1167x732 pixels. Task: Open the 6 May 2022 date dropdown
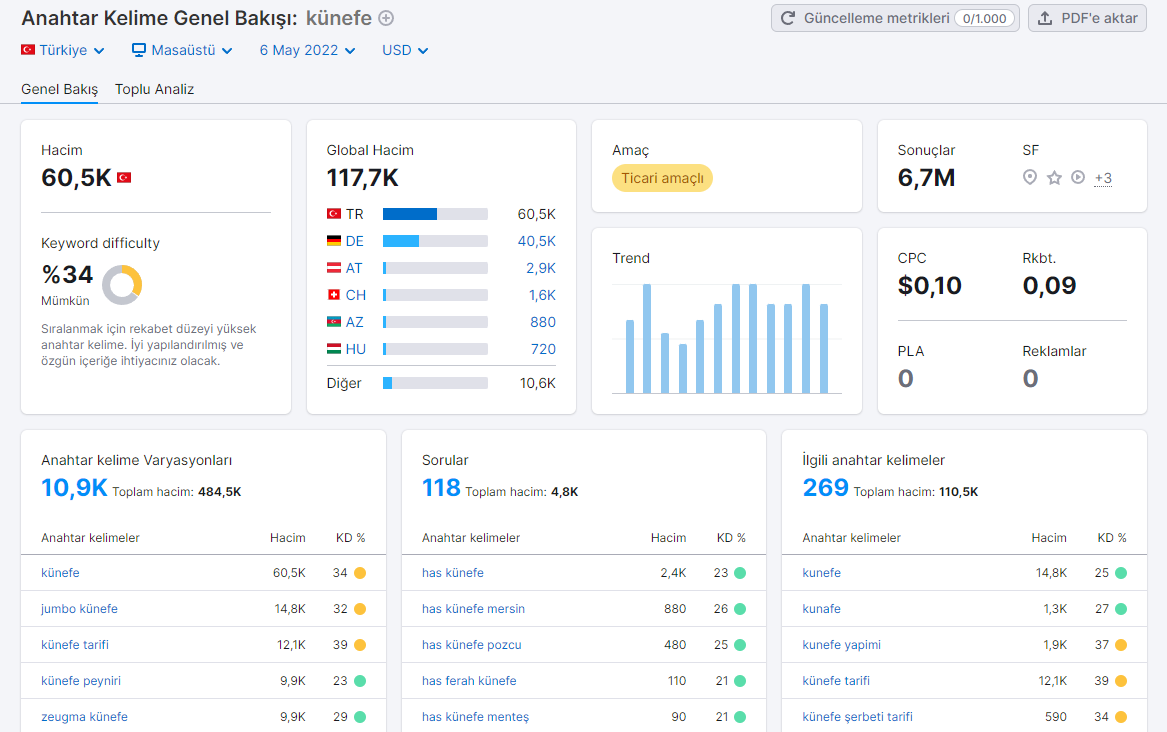point(307,50)
